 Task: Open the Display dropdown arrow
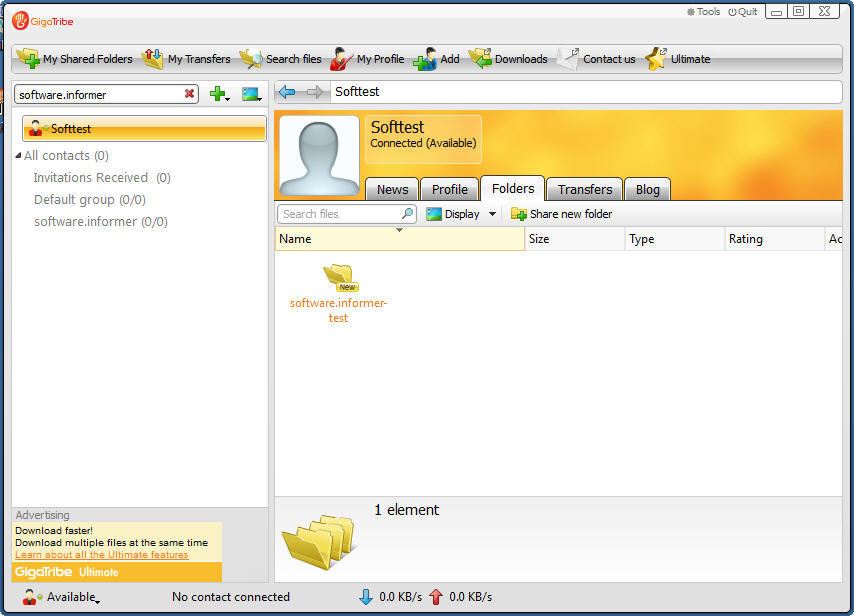point(492,214)
